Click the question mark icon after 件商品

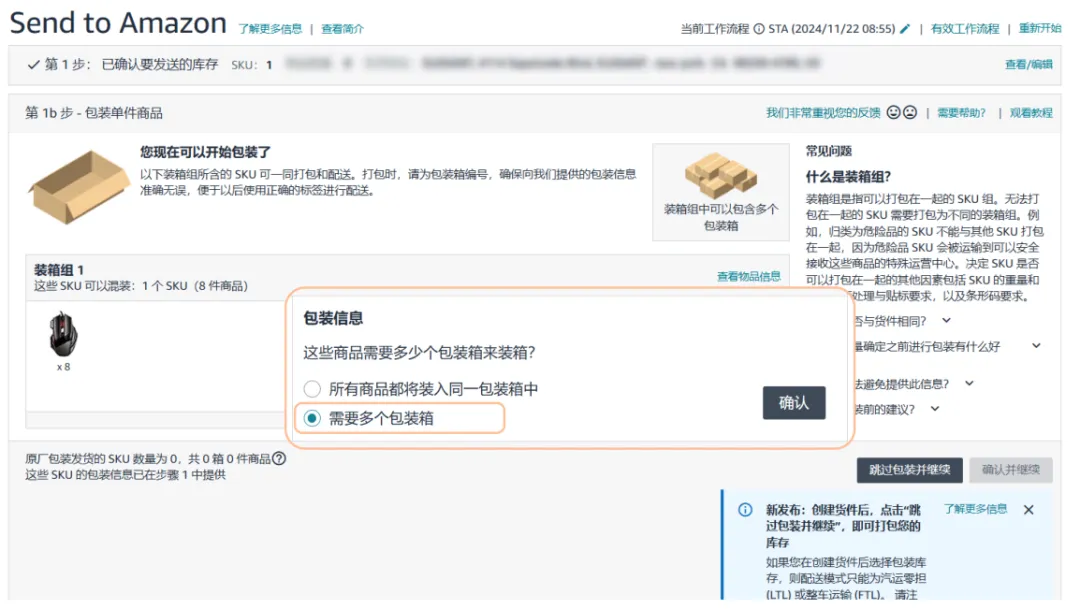279,458
